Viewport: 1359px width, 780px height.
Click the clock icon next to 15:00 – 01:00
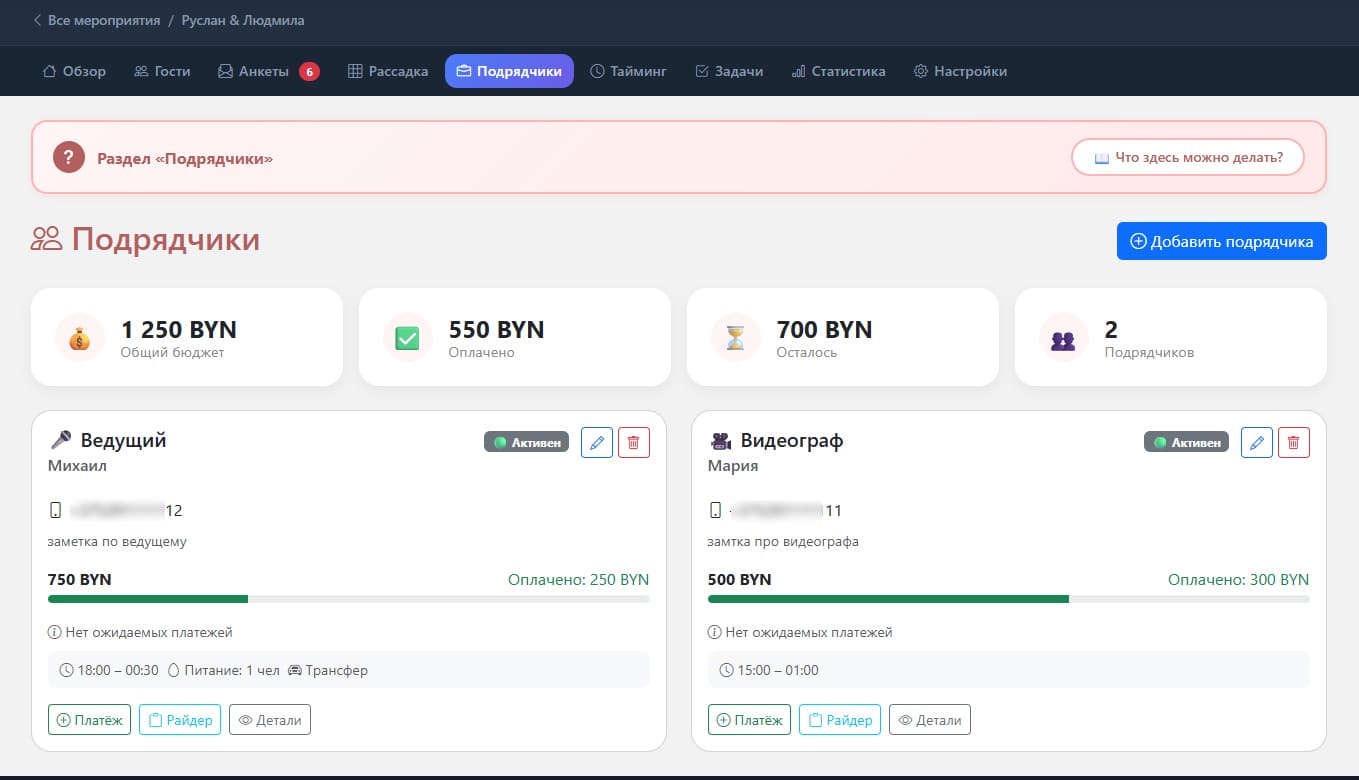pos(727,670)
